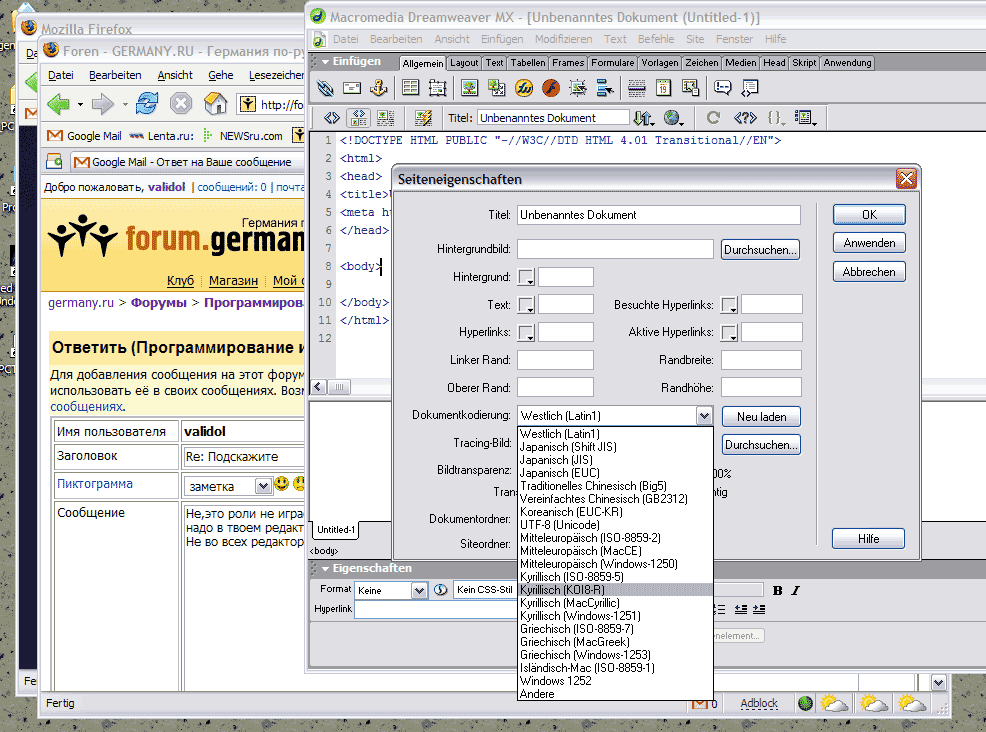Click the Linker Rand input field

[x=555, y=360]
